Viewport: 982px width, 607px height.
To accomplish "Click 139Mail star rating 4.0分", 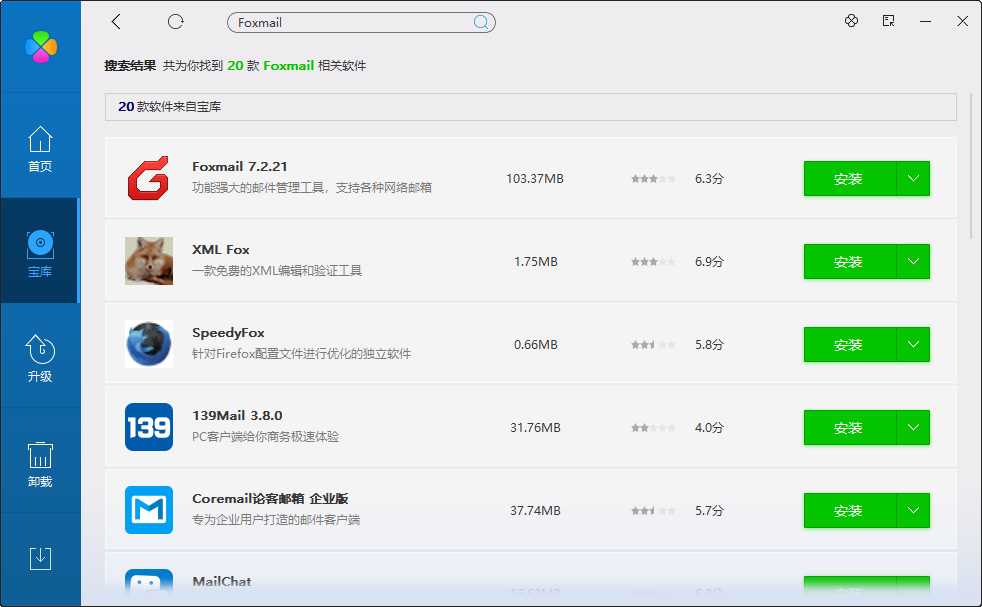I will click(653, 428).
